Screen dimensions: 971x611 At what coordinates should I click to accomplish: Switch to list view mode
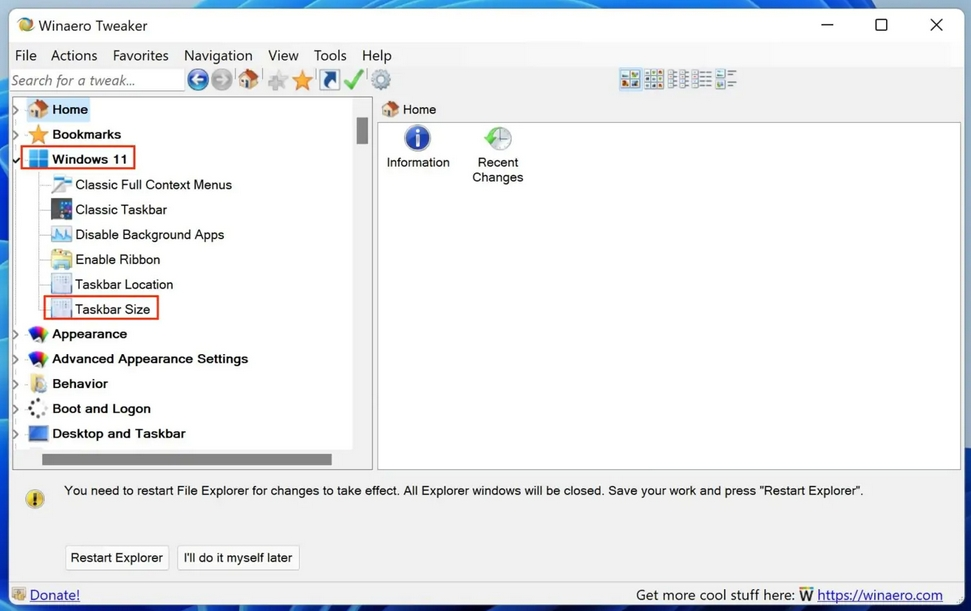(x=702, y=79)
